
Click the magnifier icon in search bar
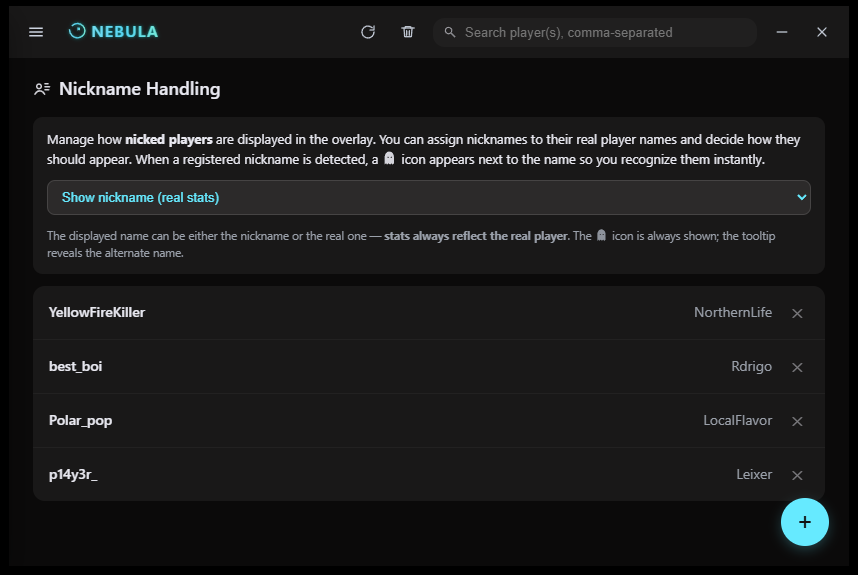click(450, 32)
